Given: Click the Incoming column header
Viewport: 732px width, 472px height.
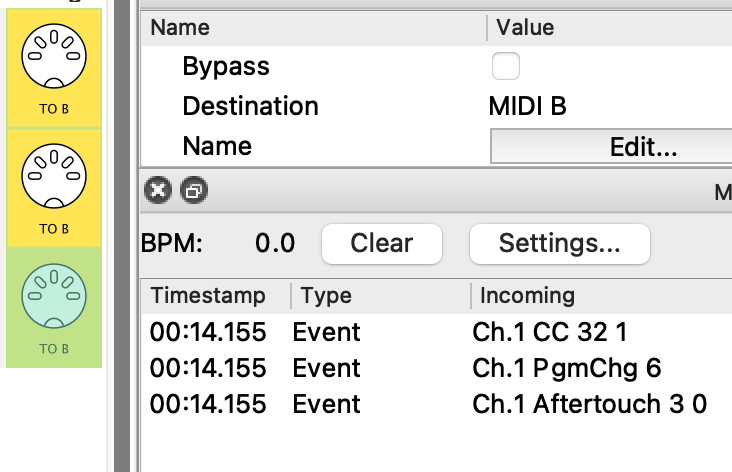Looking at the screenshot, I should (527, 296).
